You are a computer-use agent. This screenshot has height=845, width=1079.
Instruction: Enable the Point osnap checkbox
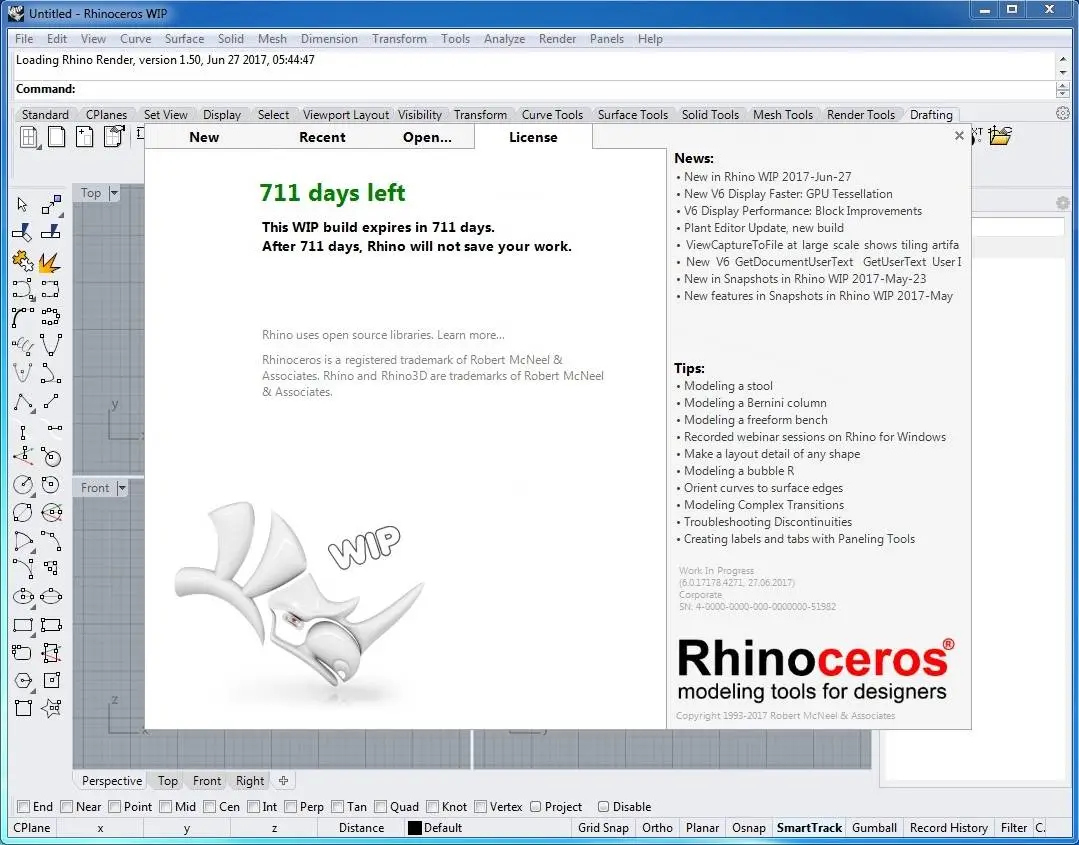point(115,806)
